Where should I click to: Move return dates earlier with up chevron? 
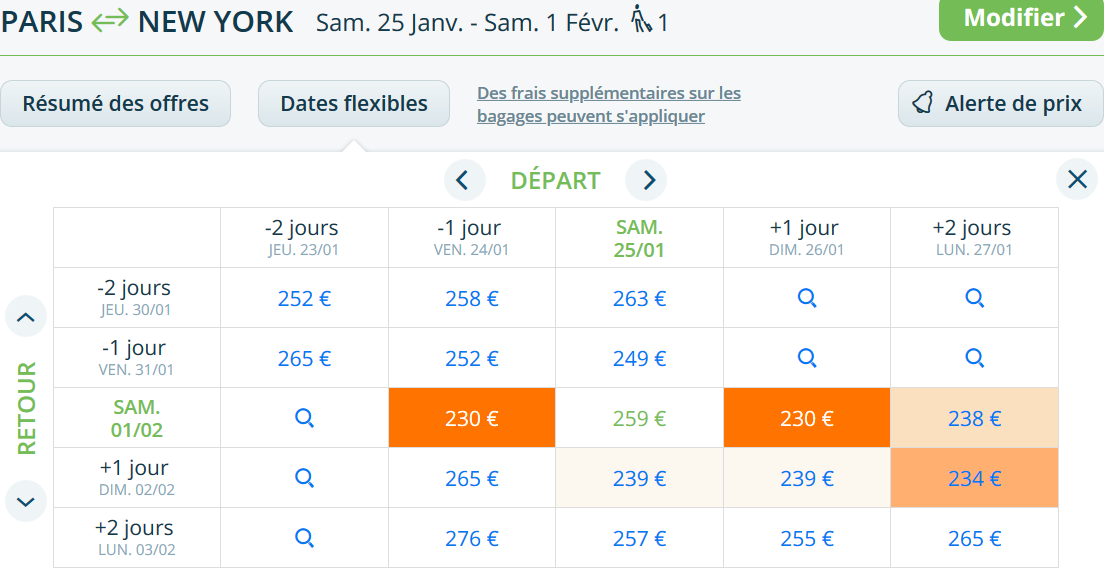[x=26, y=318]
